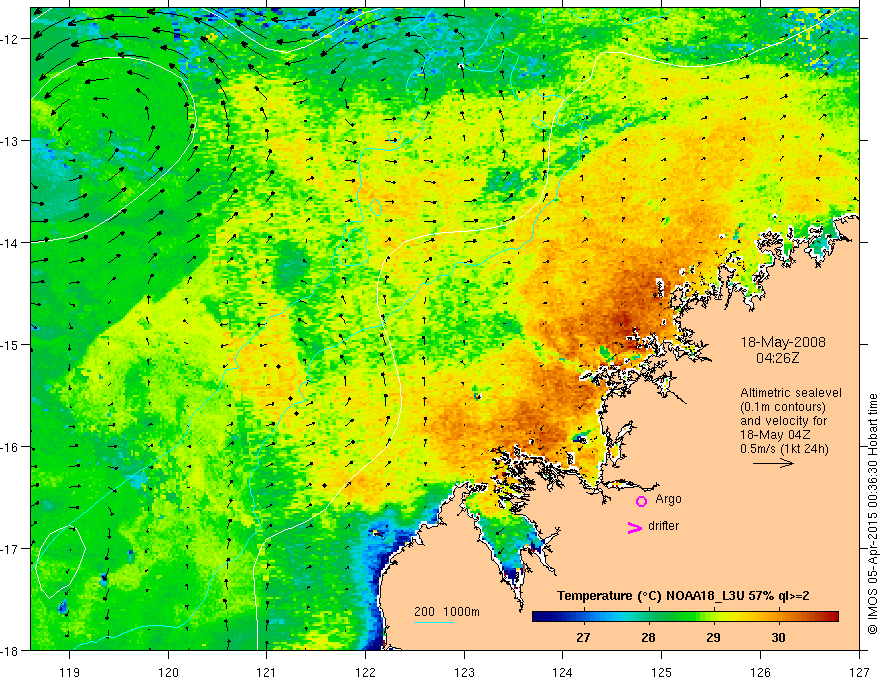Click longitude axis label 122
Viewport: 880px width, 680px height.
pyautogui.click(x=365, y=673)
